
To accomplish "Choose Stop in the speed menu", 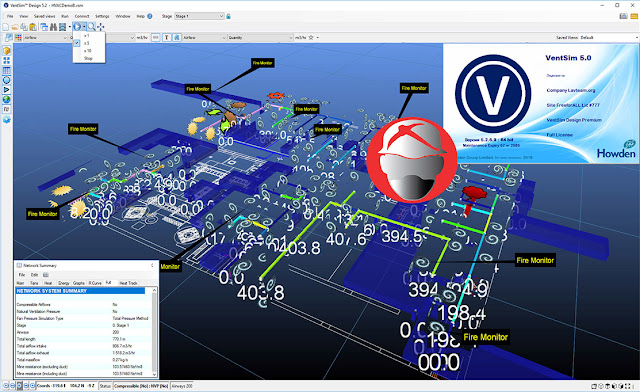I will (x=89, y=58).
